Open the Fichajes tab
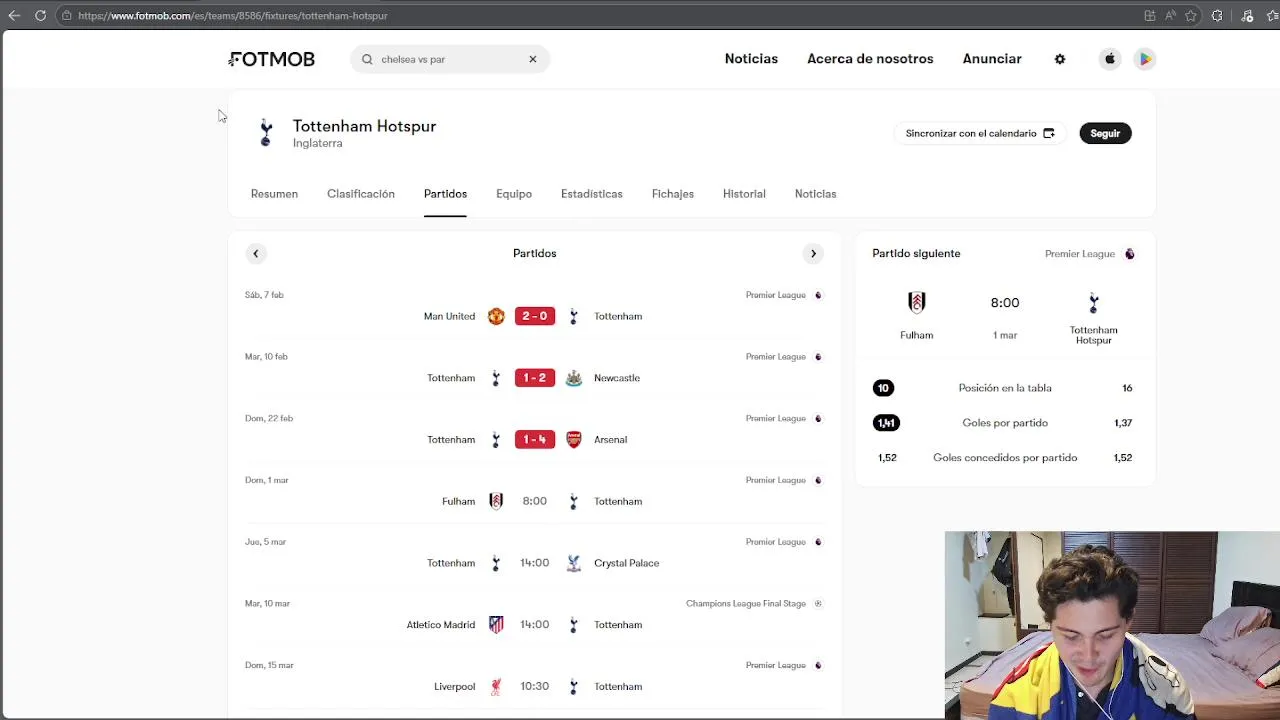Image resolution: width=1280 pixels, height=720 pixels. 673,194
